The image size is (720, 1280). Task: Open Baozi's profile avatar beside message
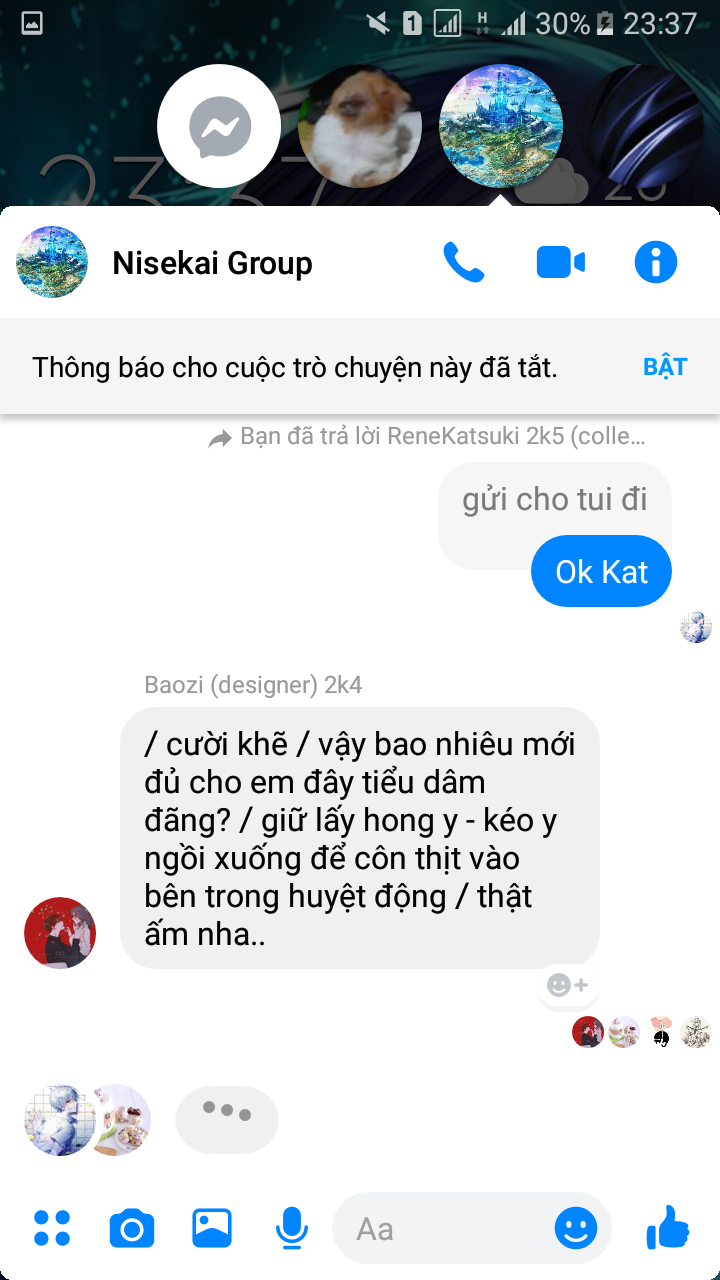[x=60, y=932]
